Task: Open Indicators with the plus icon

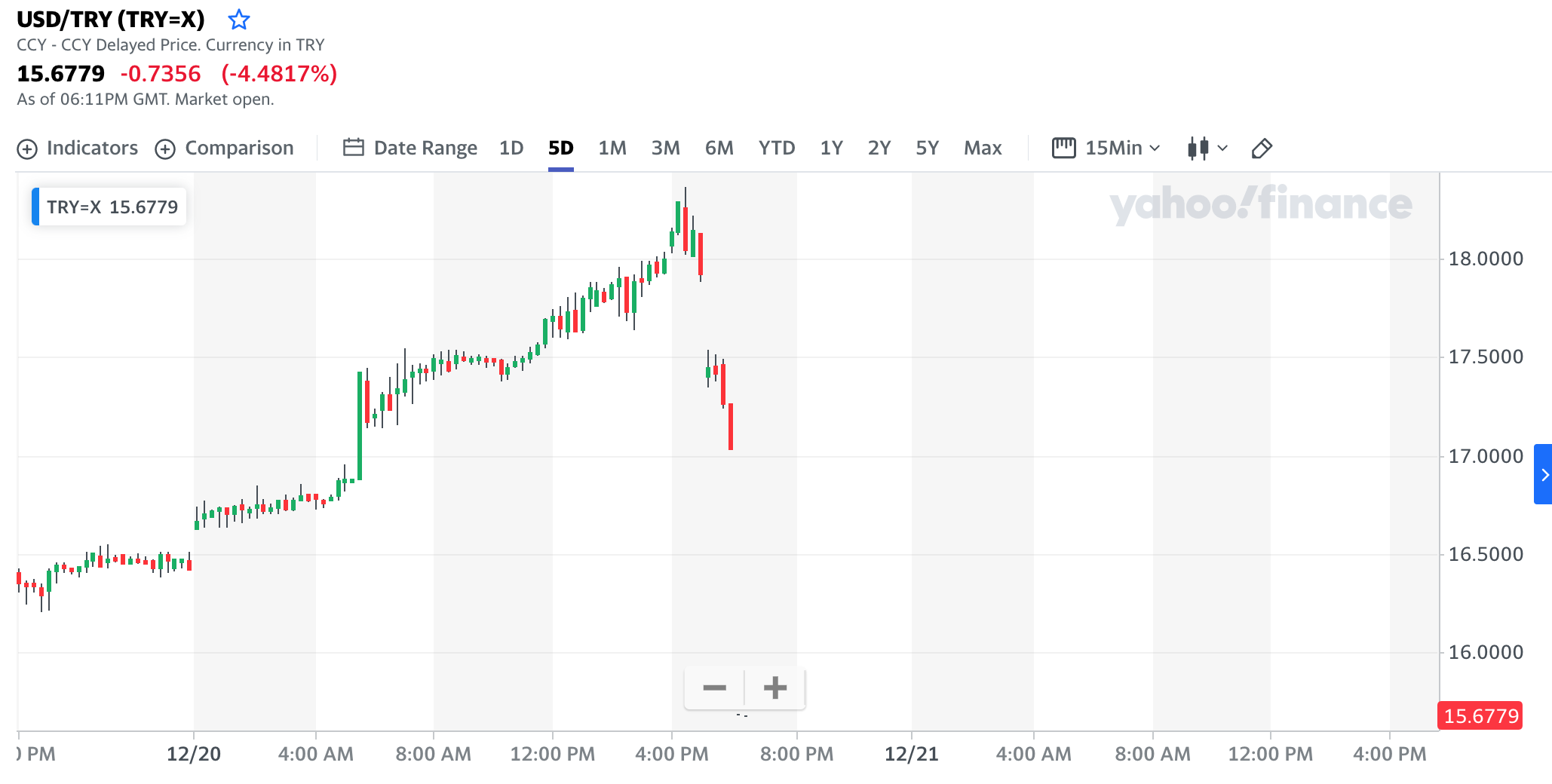Action: (27, 149)
